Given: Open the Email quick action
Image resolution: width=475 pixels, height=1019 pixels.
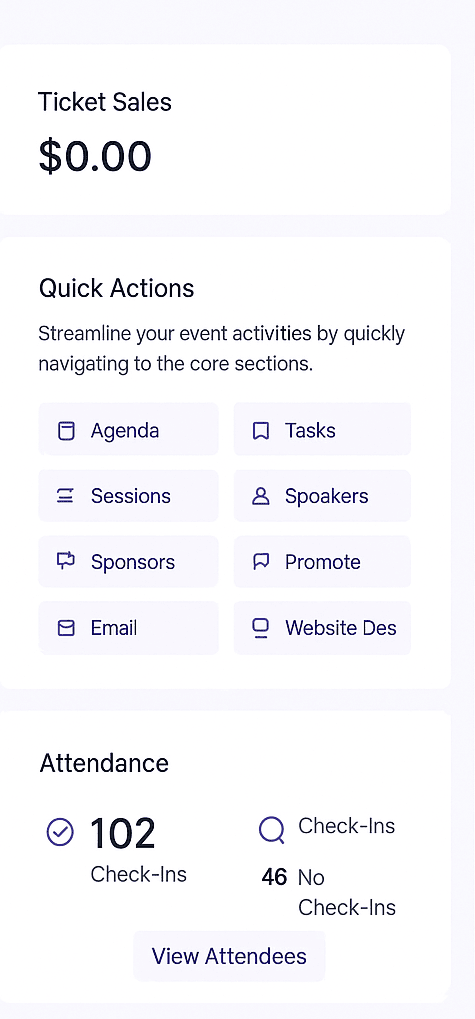Looking at the screenshot, I should (129, 628).
